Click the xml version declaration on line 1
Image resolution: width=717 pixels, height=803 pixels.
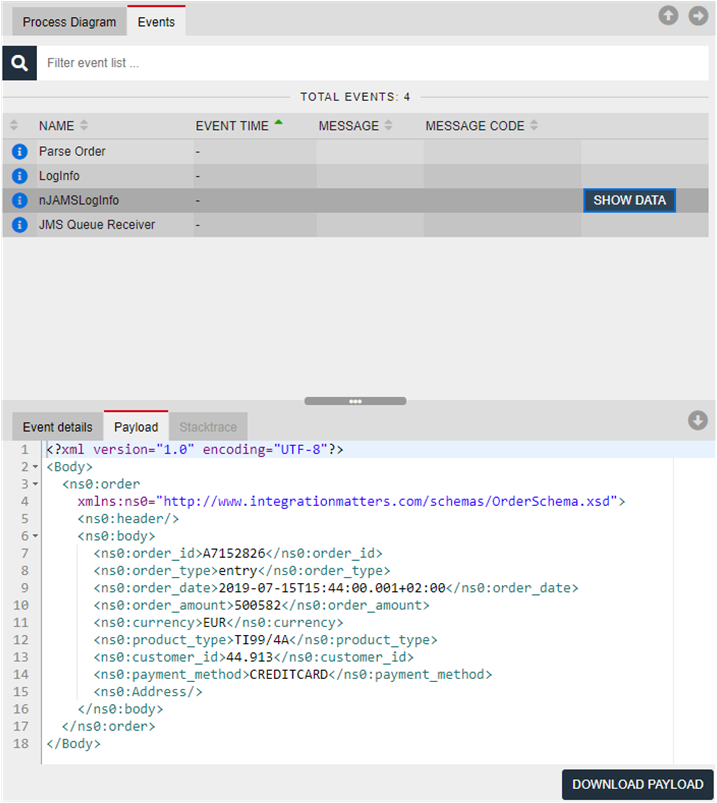coord(195,450)
